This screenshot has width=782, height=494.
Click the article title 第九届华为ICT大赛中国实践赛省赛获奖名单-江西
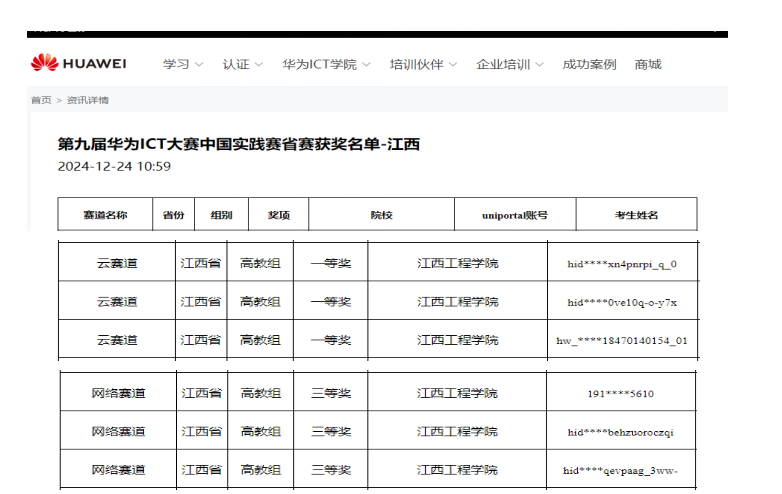(x=238, y=144)
